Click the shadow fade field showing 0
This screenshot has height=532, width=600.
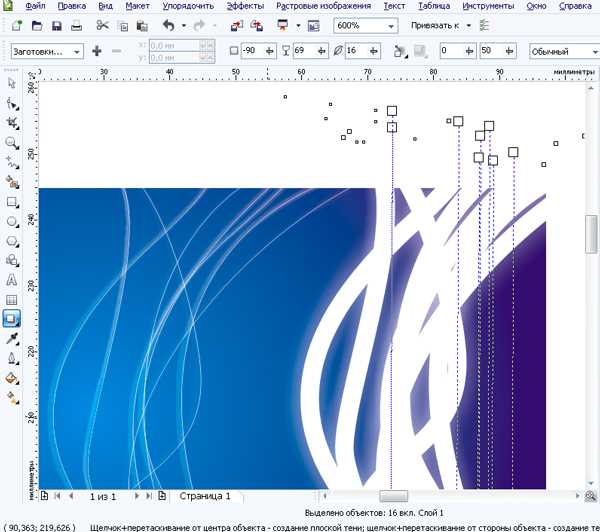(x=457, y=51)
